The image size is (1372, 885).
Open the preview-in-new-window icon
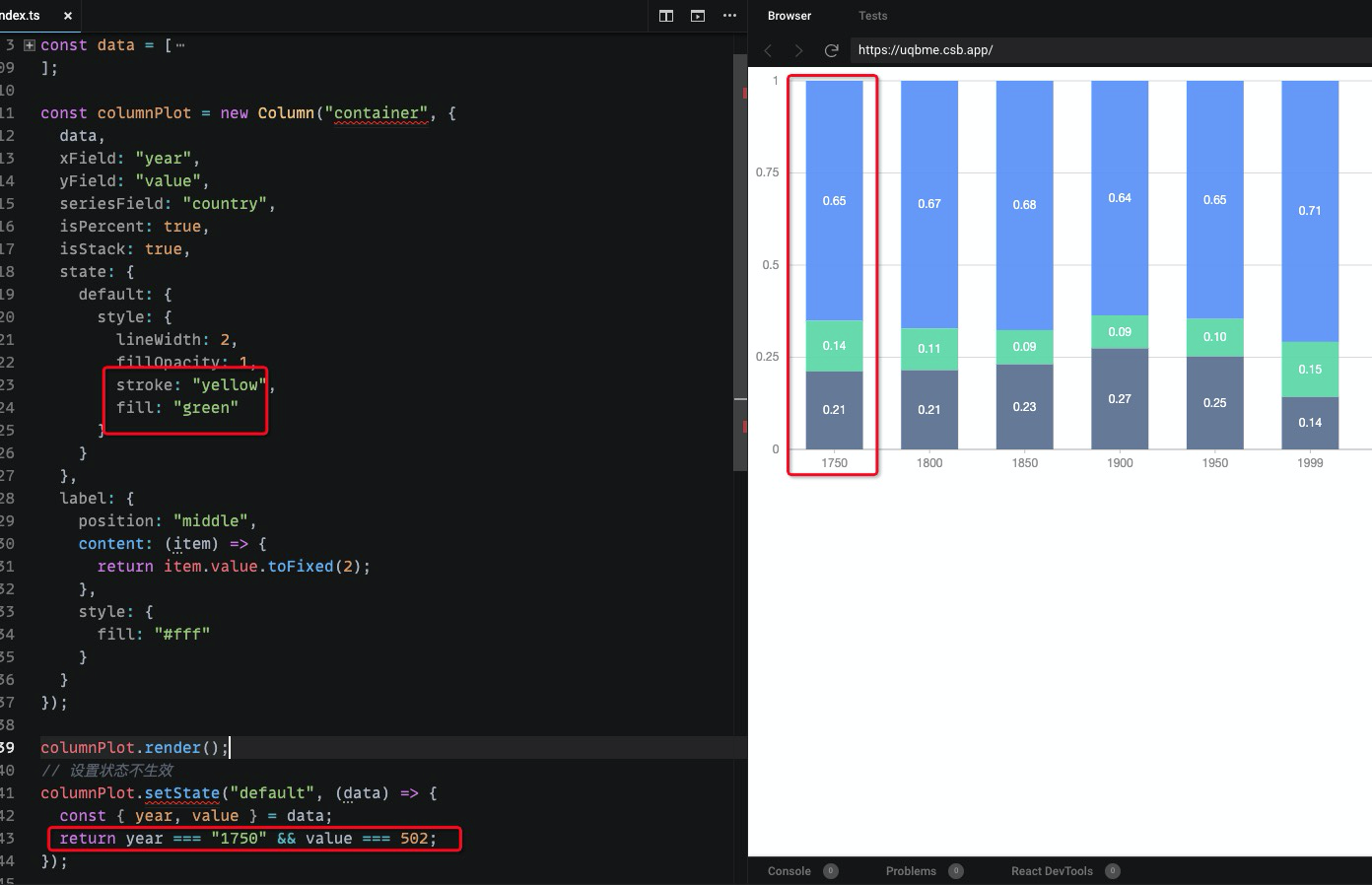pos(698,16)
